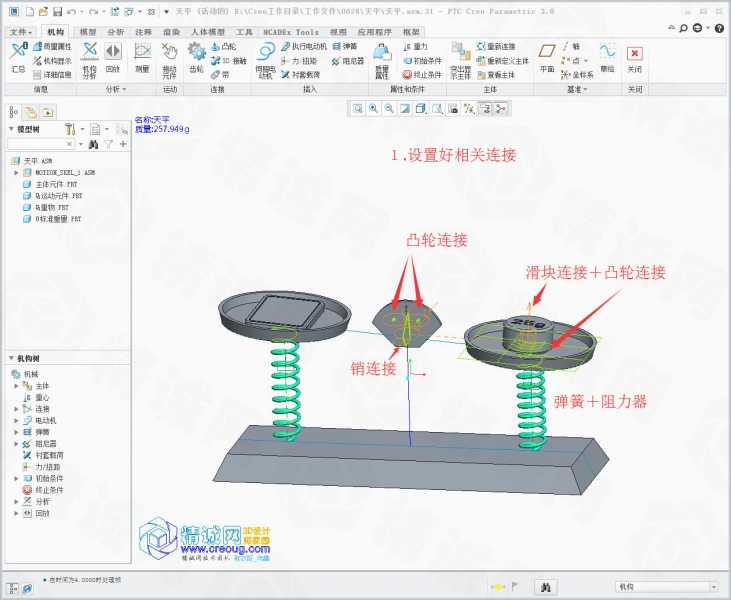Expand the 主体 node in mechanism tree
Image resolution: width=731 pixels, height=600 pixels.
pyautogui.click(x=16, y=386)
